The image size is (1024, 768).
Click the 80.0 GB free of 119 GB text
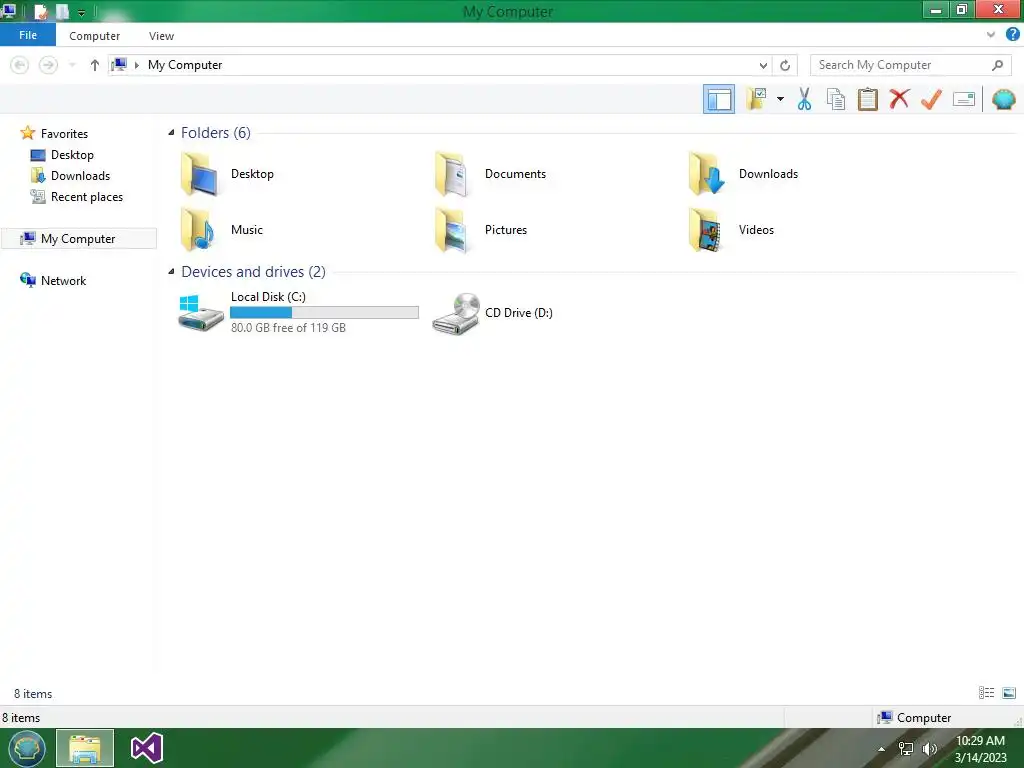click(x=288, y=328)
